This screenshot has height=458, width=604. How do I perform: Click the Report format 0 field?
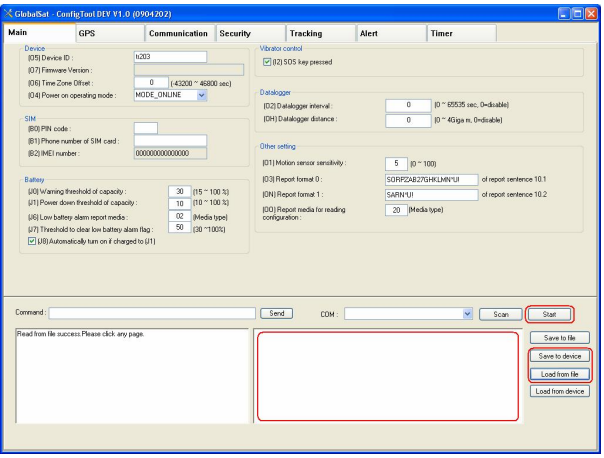[x=431, y=180]
